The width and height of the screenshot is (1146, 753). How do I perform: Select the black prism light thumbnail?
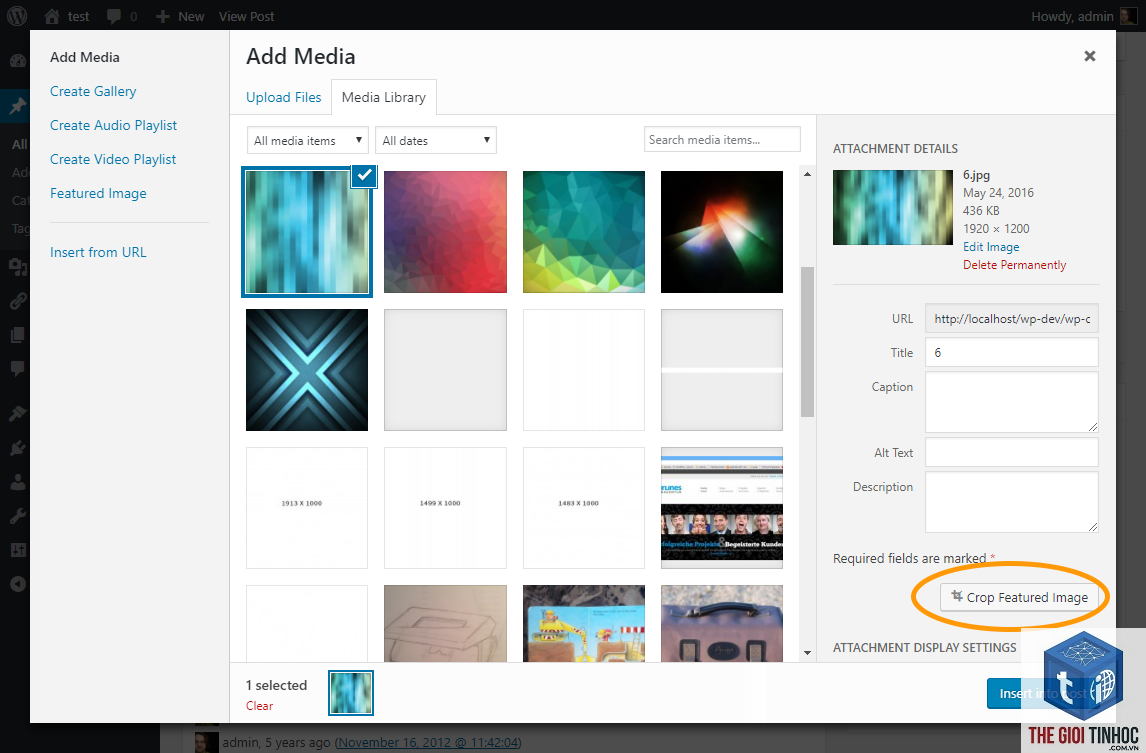pyautogui.click(x=721, y=232)
